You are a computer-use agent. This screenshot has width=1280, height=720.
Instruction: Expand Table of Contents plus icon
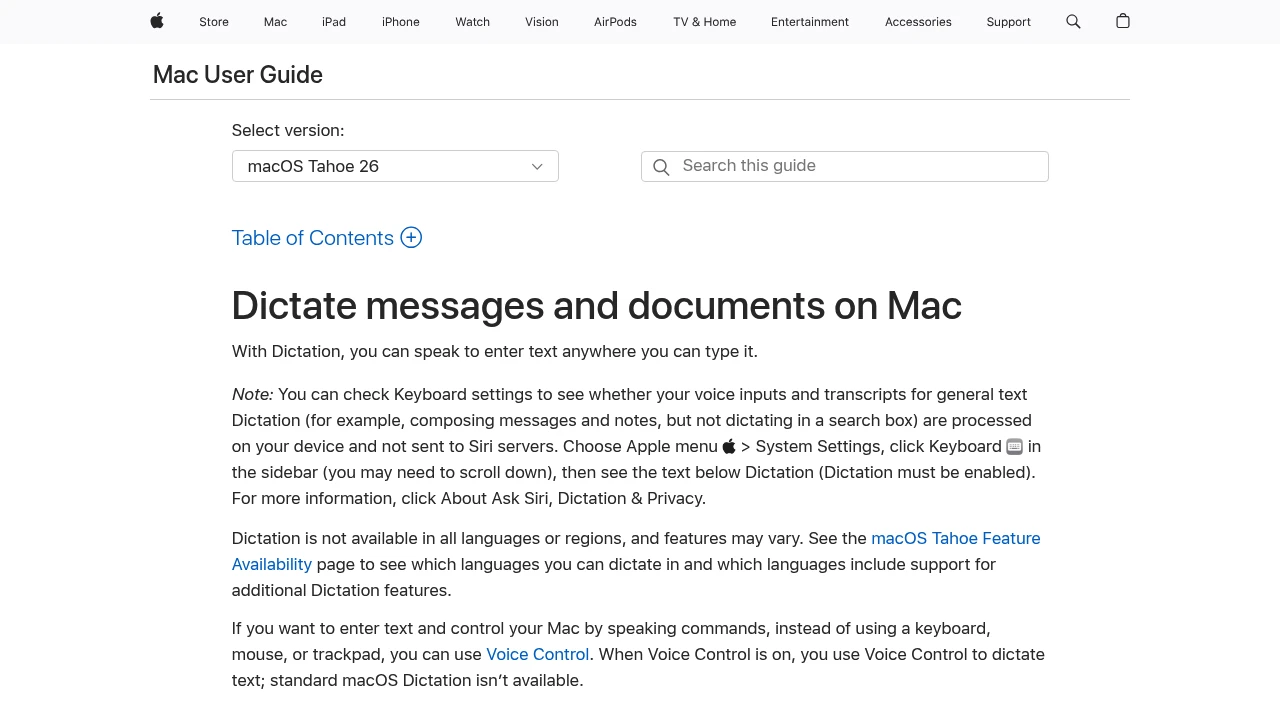click(411, 237)
